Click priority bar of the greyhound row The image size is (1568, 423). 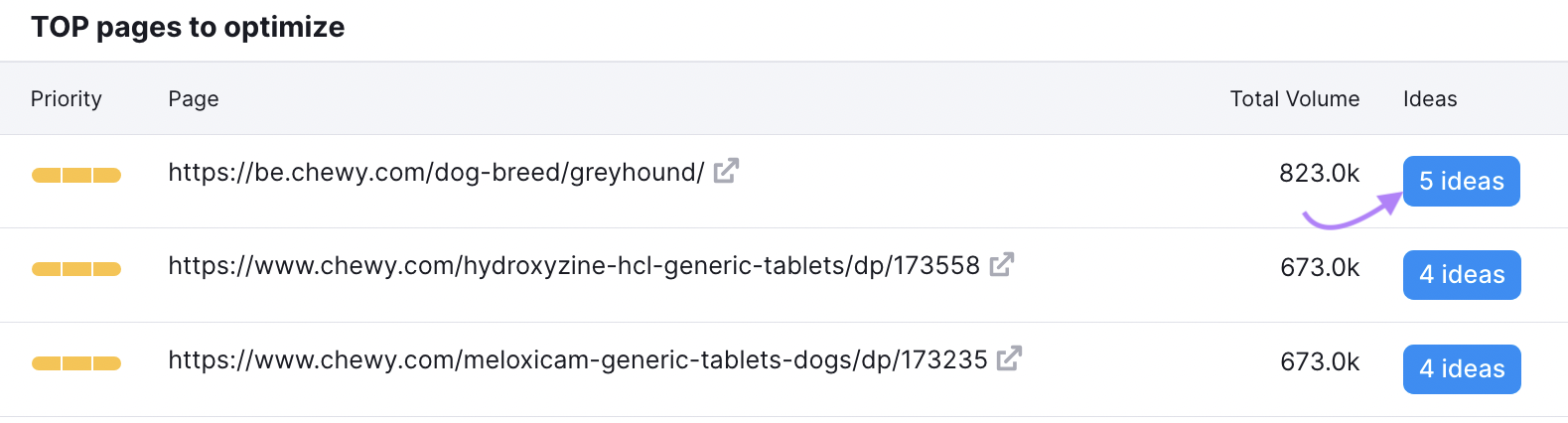[76, 176]
